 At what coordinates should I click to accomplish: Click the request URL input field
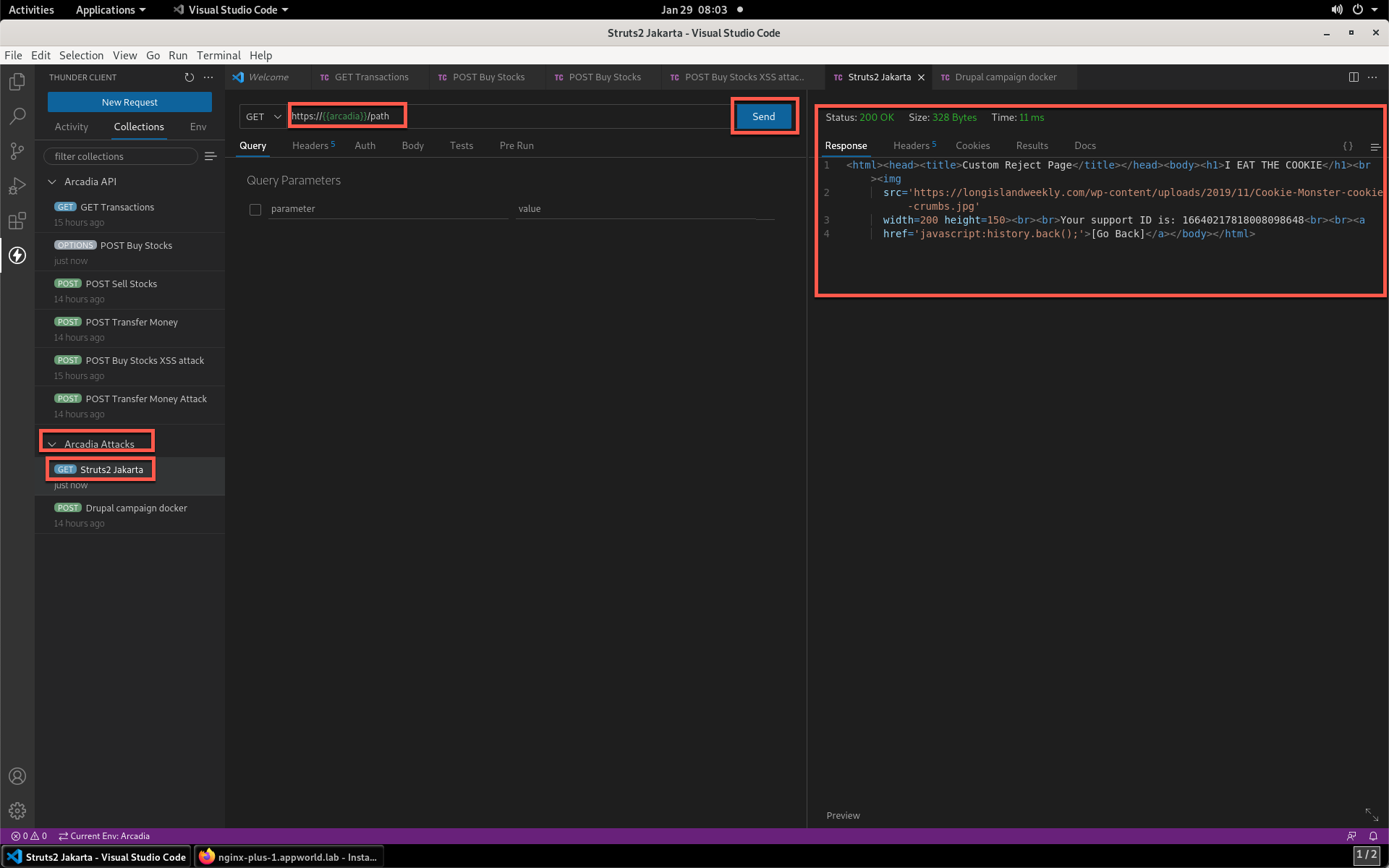510,116
